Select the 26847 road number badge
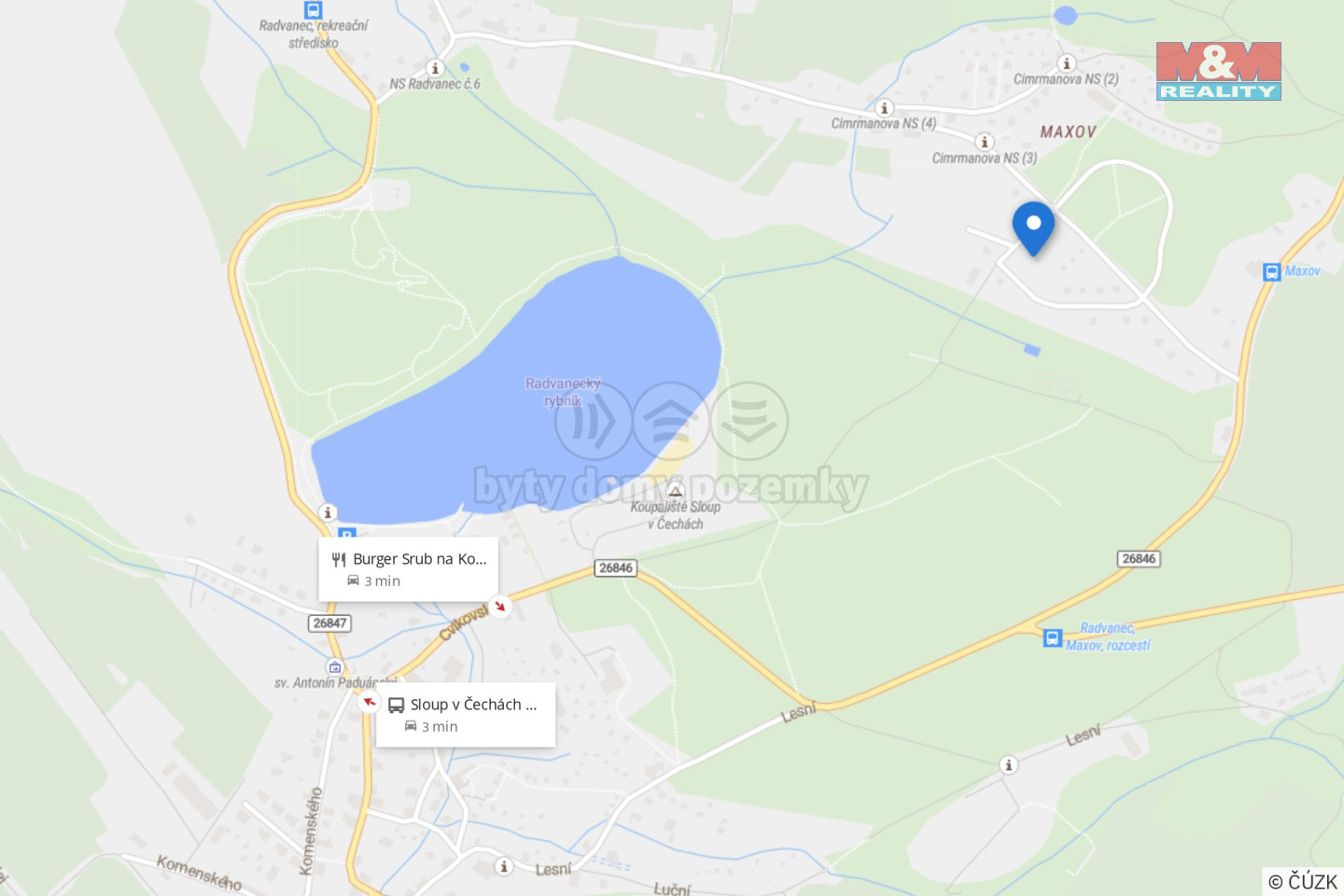 coord(329,623)
